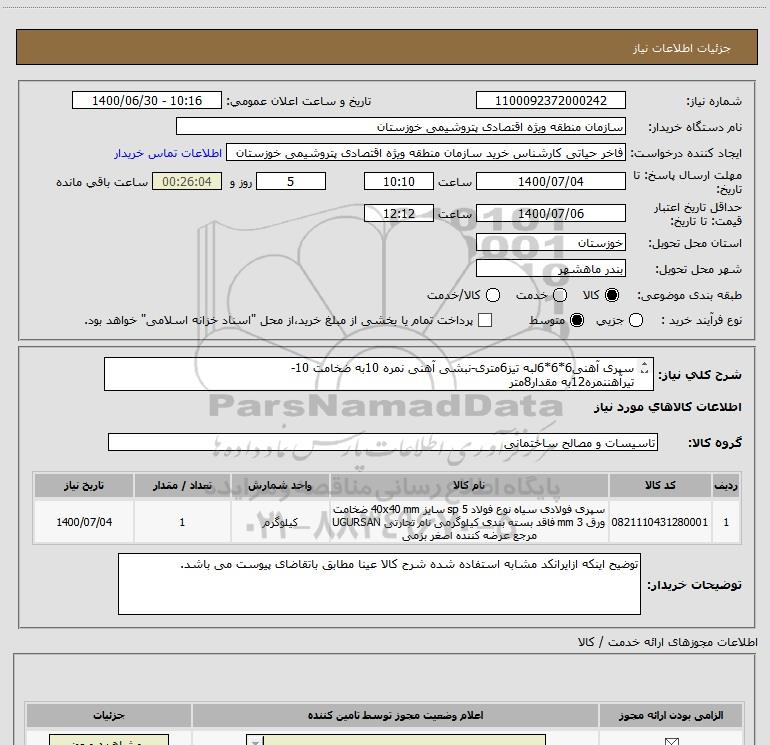Click the کیلوگرم unit cell

pyautogui.click(x=280, y=522)
